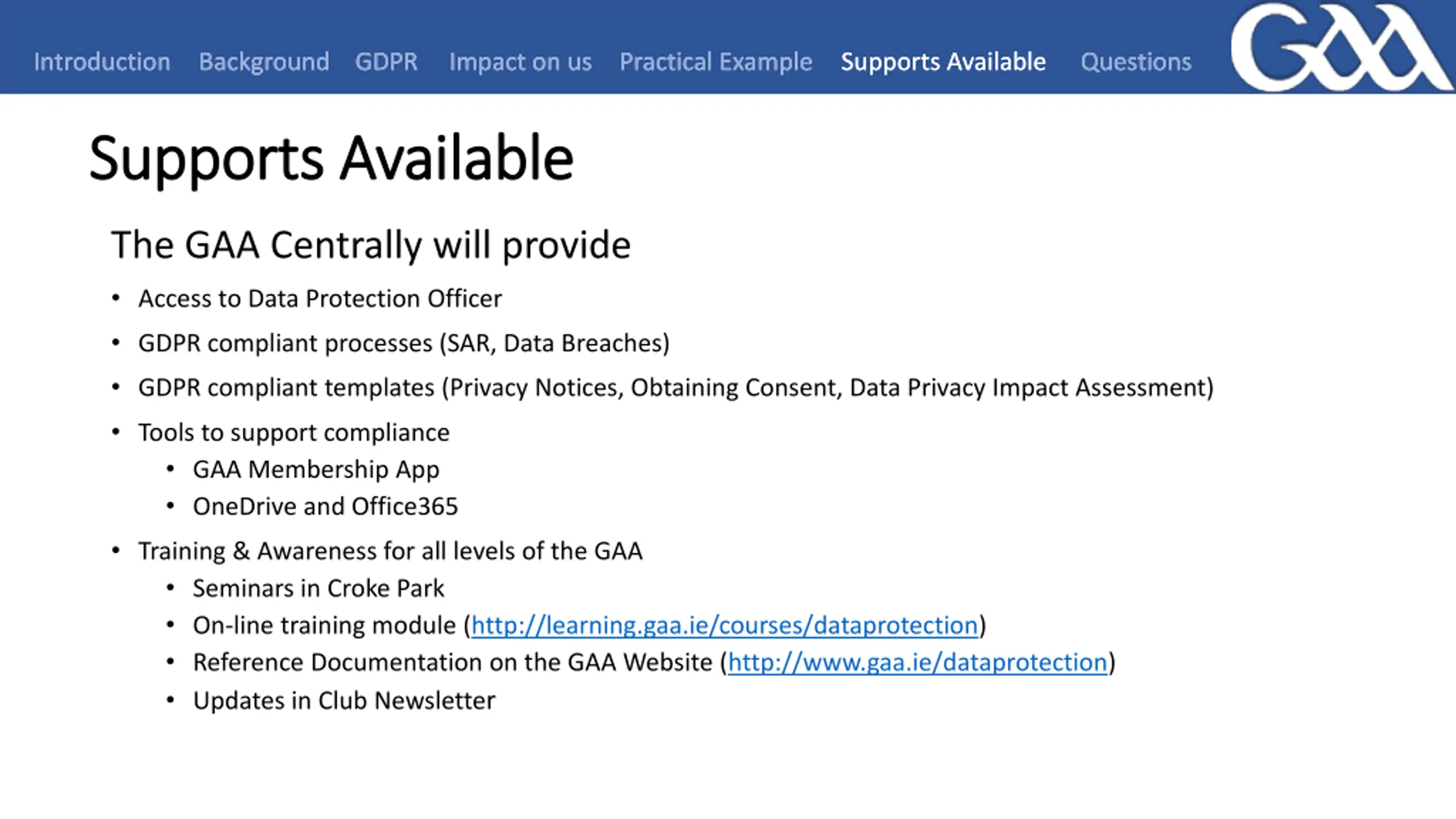Select the GDPR compliant templates bullet

pyautogui.click(x=676, y=388)
